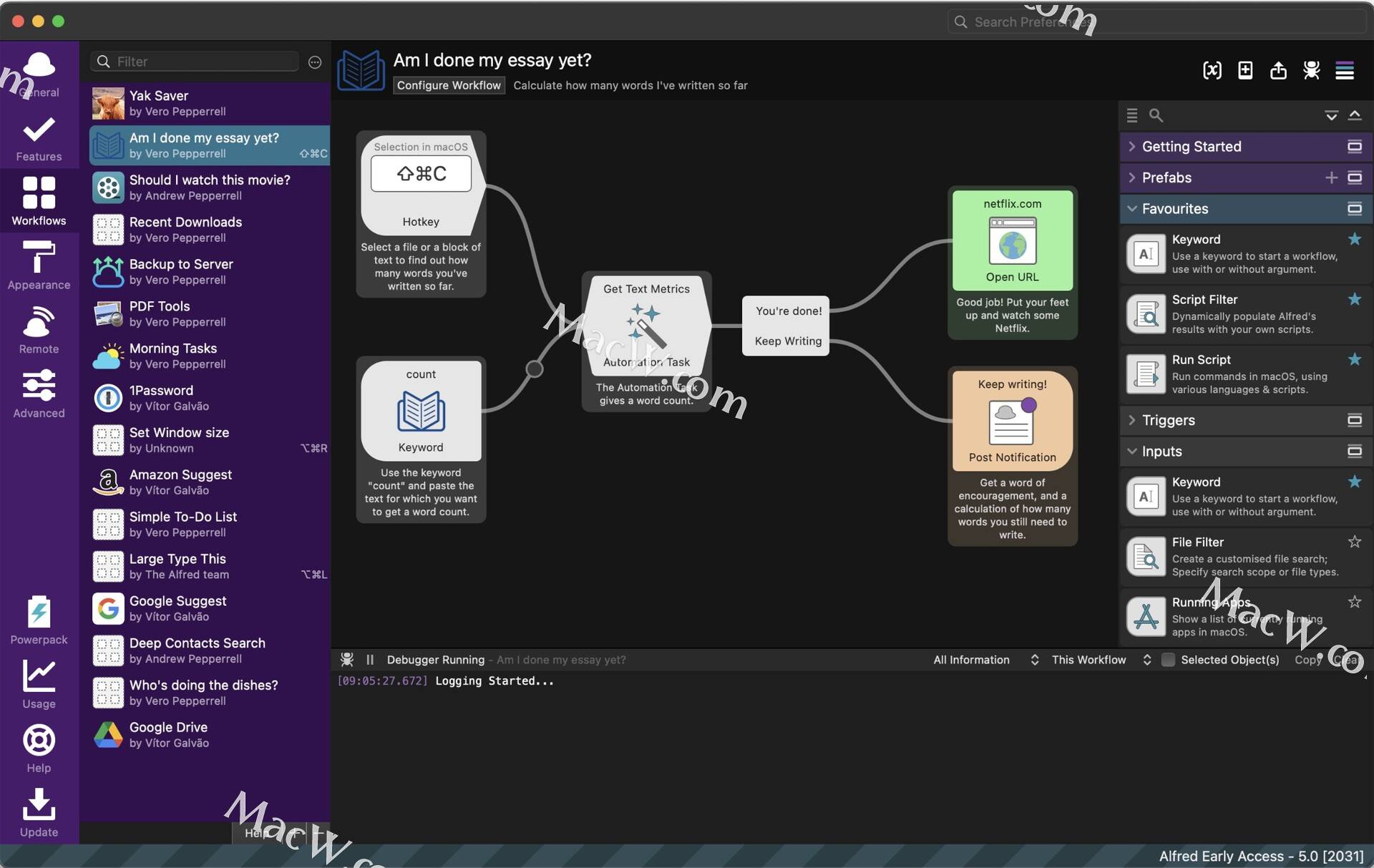Click the debugger bug icon in the toolbar
1374x868 pixels.
point(1311,70)
